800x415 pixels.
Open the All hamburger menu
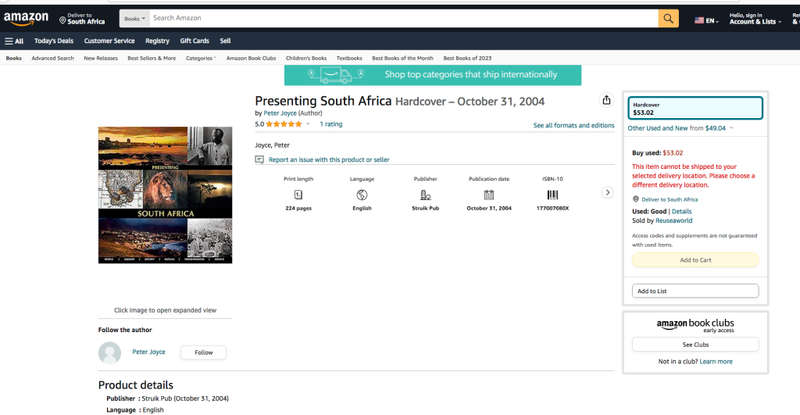coord(14,41)
